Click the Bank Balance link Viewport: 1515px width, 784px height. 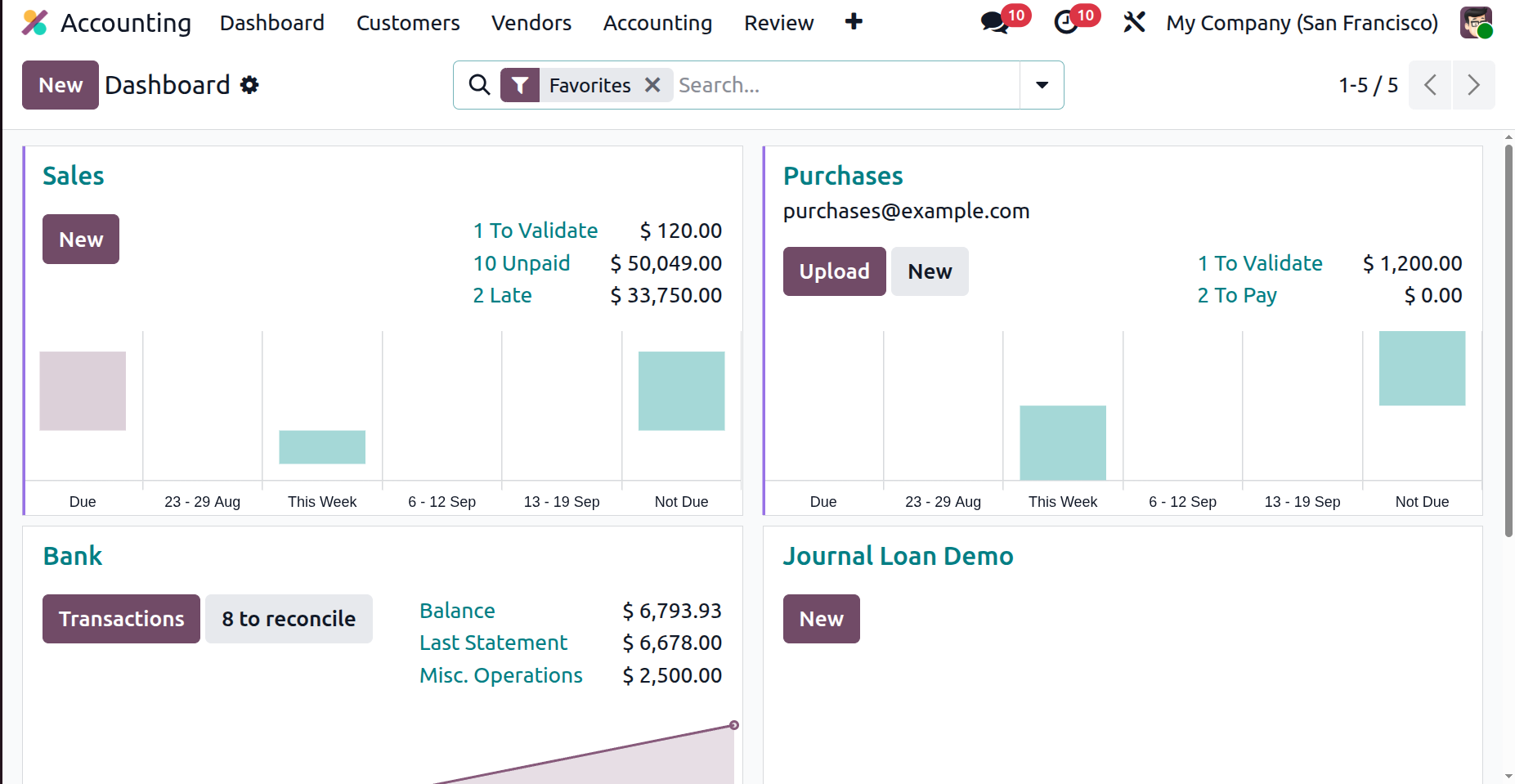coord(457,611)
